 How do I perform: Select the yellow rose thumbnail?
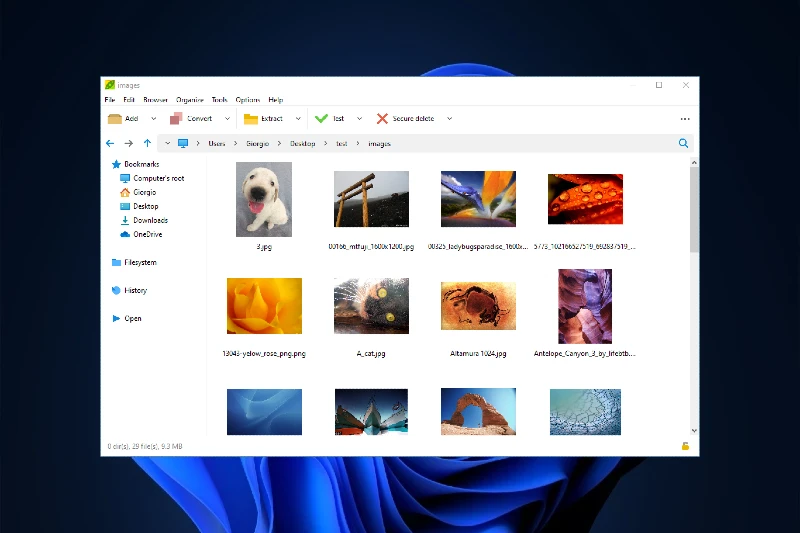coord(264,306)
